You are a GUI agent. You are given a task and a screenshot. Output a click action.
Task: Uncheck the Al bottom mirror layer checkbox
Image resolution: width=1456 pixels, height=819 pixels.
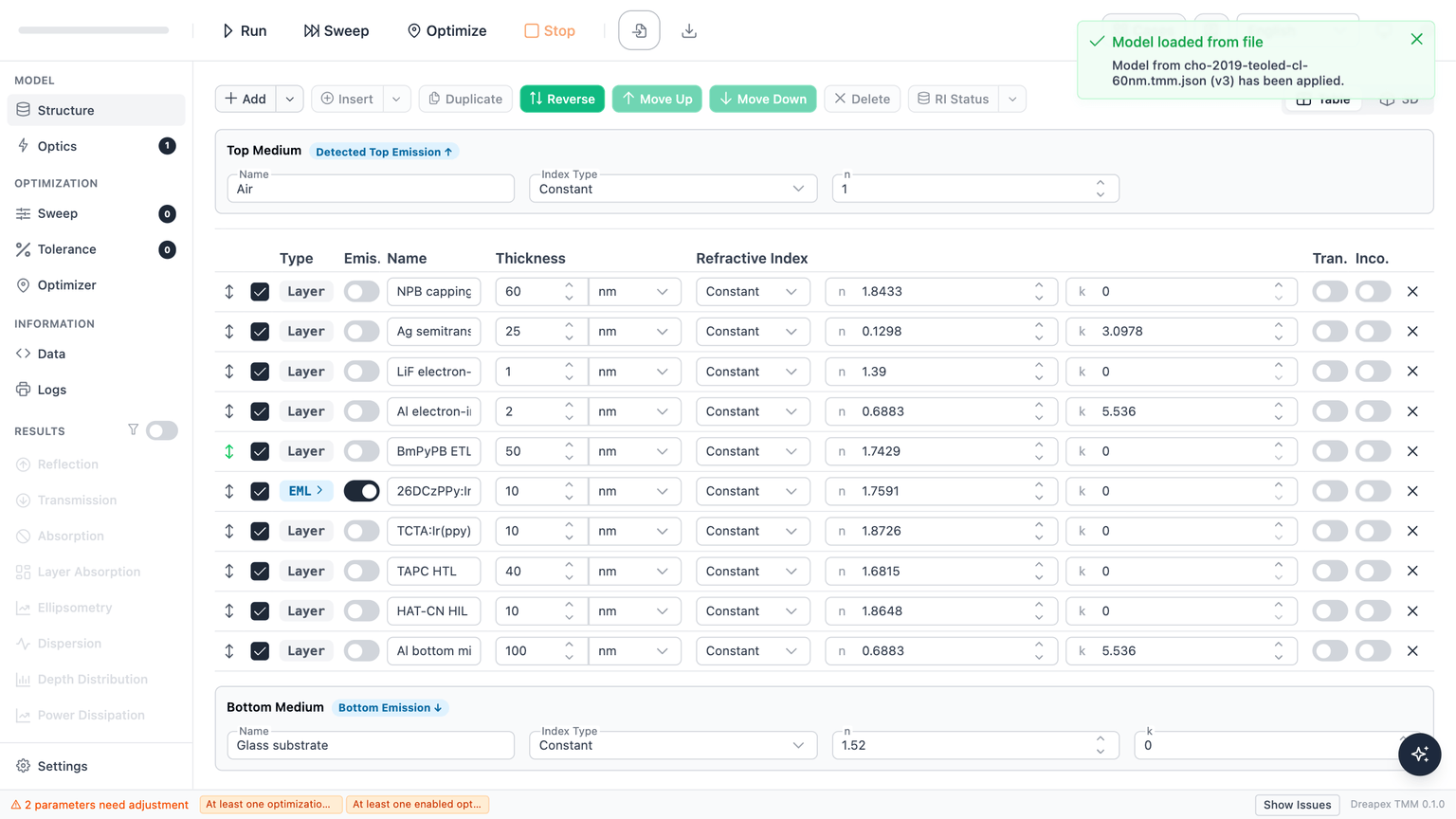click(260, 651)
